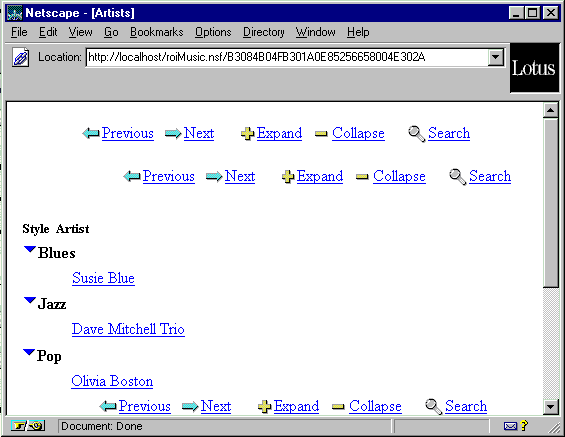Follow the bottom-row Collapse link
Image resolution: width=565 pixels, height=437 pixels.
[375, 406]
